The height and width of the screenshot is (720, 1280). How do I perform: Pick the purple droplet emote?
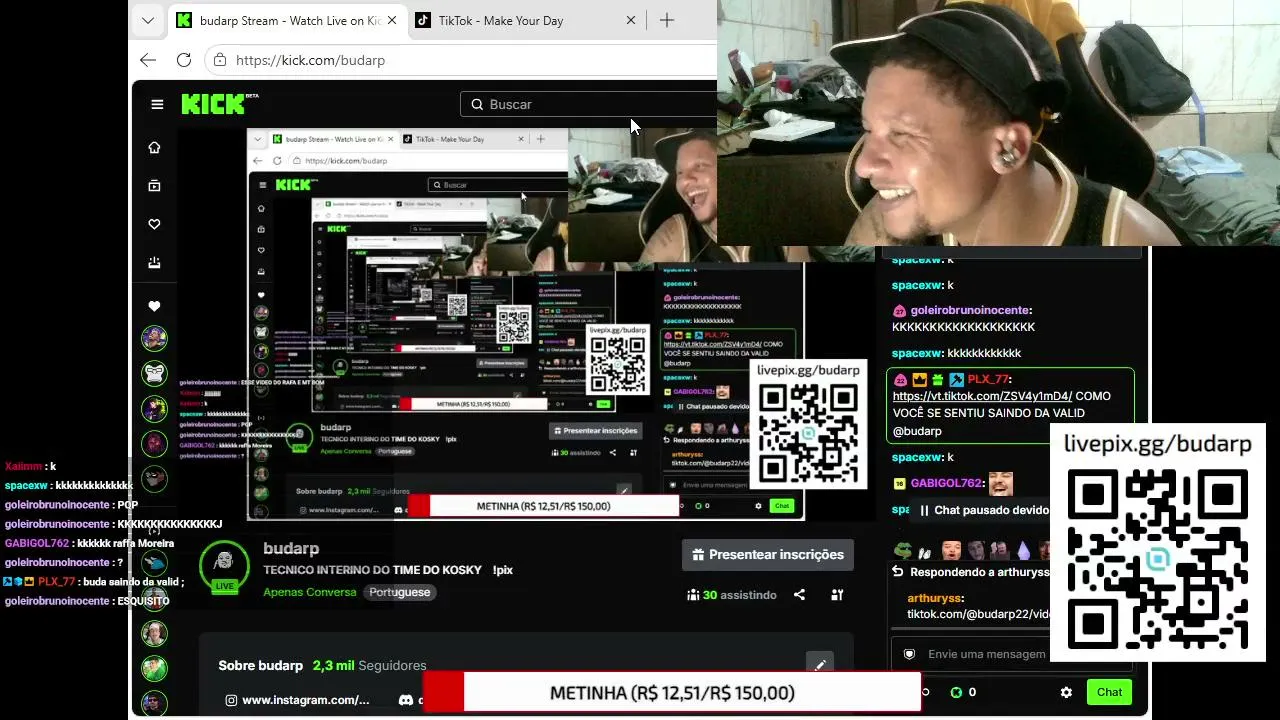coord(1023,550)
